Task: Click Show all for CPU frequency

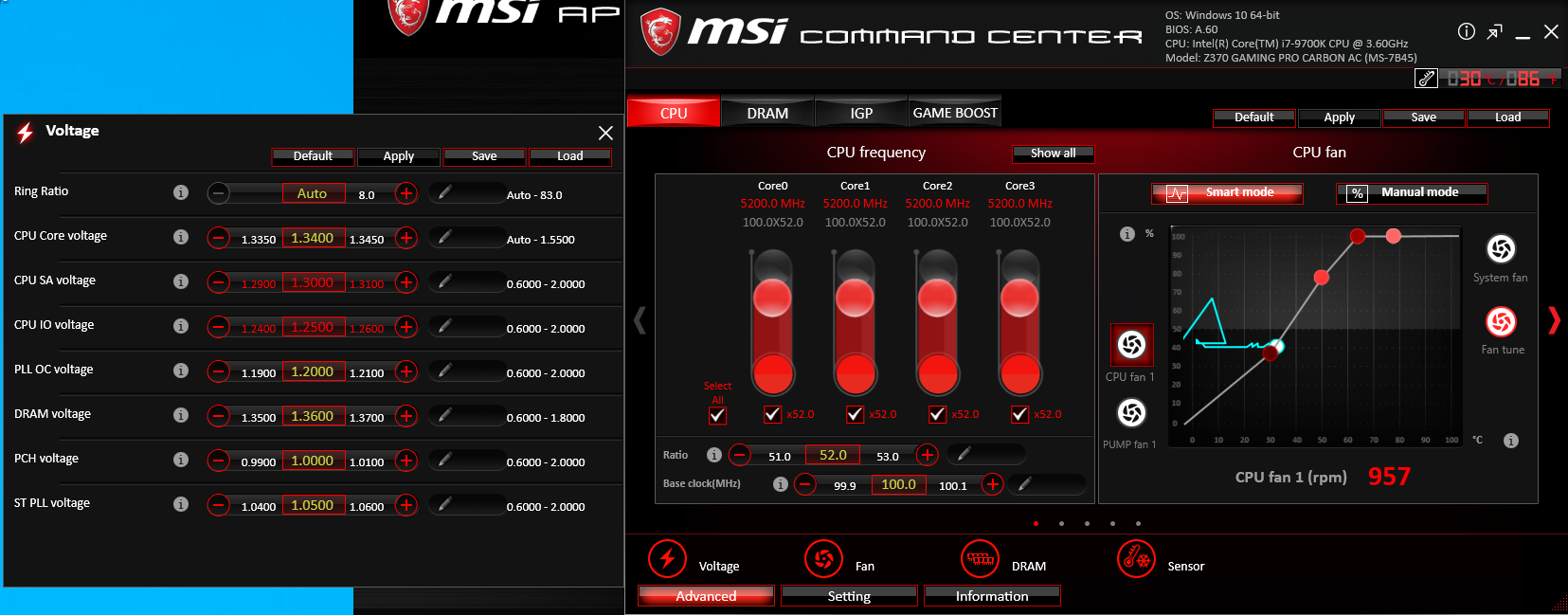Action: 1054,154
